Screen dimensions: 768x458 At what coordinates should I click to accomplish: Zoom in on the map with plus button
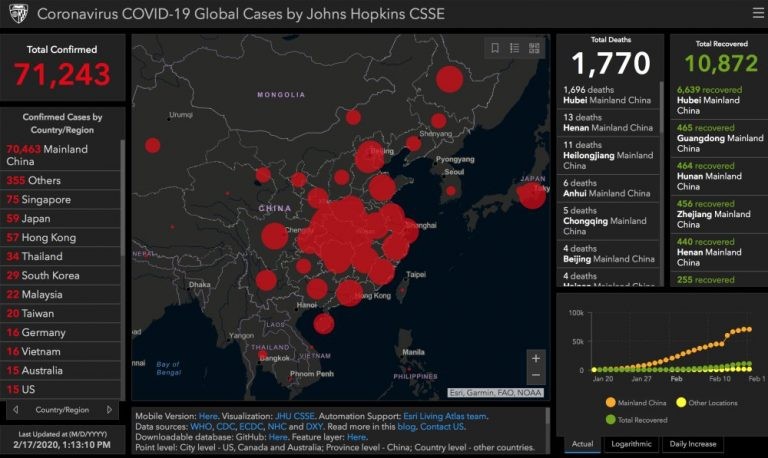pyautogui.click(x=536, y=358)
